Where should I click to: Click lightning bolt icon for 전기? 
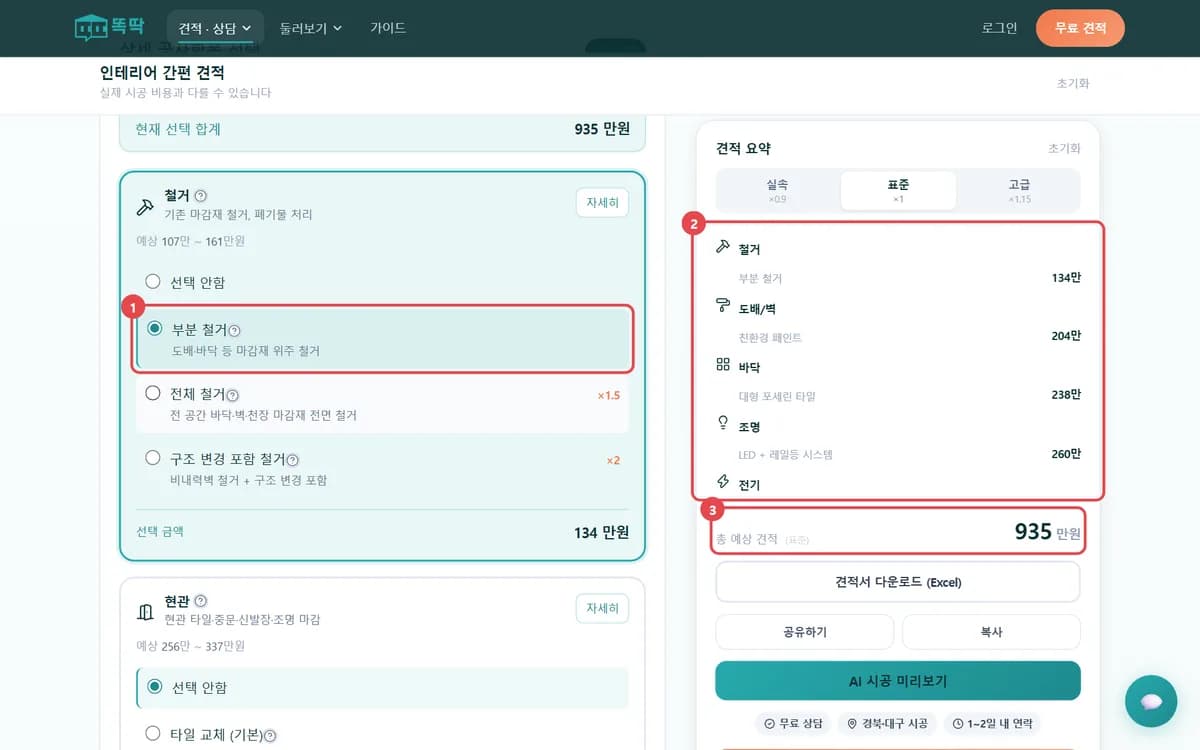[x=723, y=483]
